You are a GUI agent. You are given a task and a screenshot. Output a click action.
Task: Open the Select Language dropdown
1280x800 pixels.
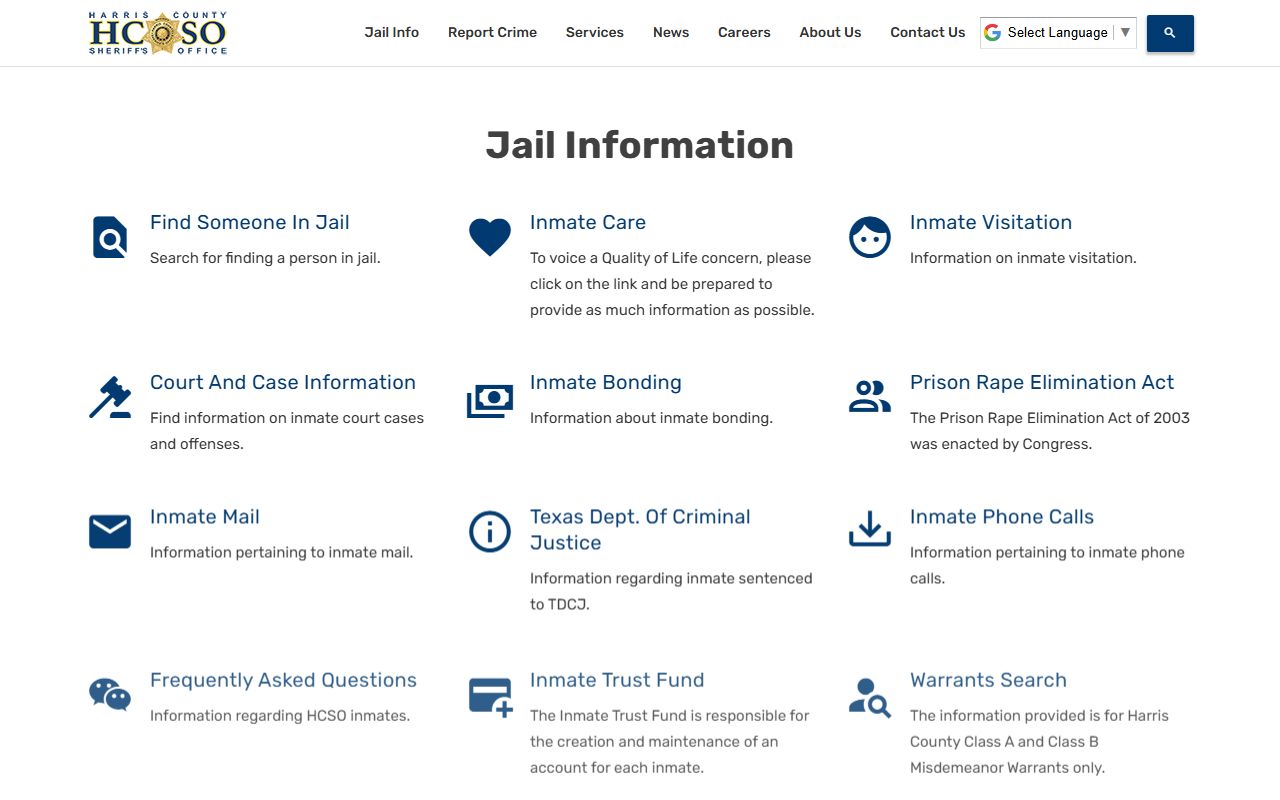pos(1058,33)
